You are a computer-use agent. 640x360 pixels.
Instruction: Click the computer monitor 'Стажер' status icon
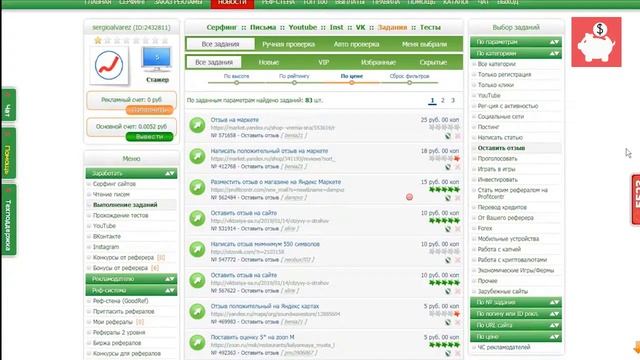click(x=157, y=60)
